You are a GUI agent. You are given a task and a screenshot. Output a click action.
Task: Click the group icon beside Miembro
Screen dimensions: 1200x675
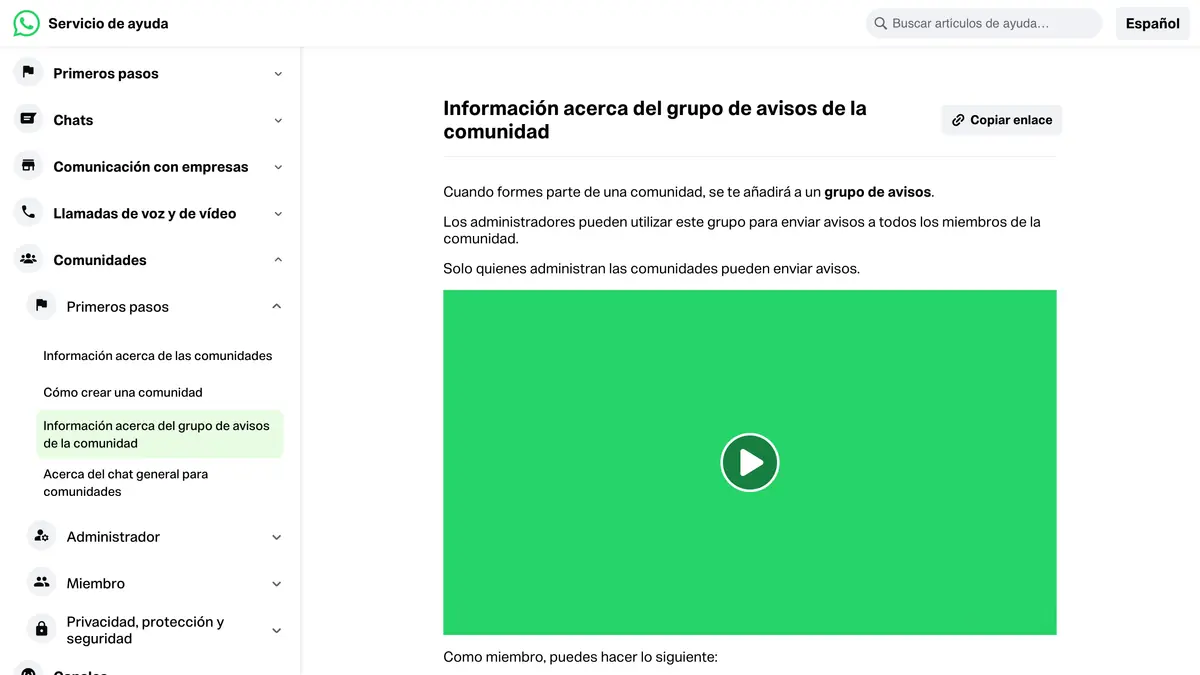click(x=41, y=582)
